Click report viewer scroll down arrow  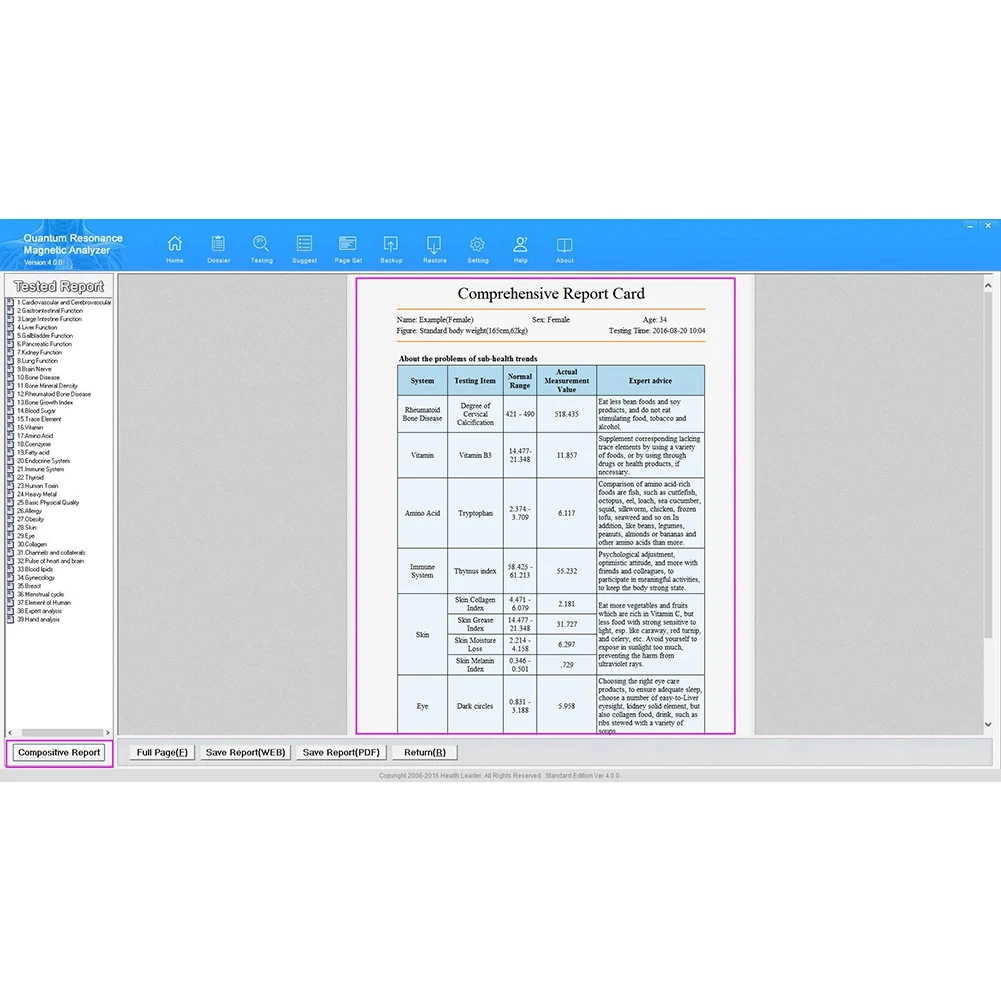[988, 725]
